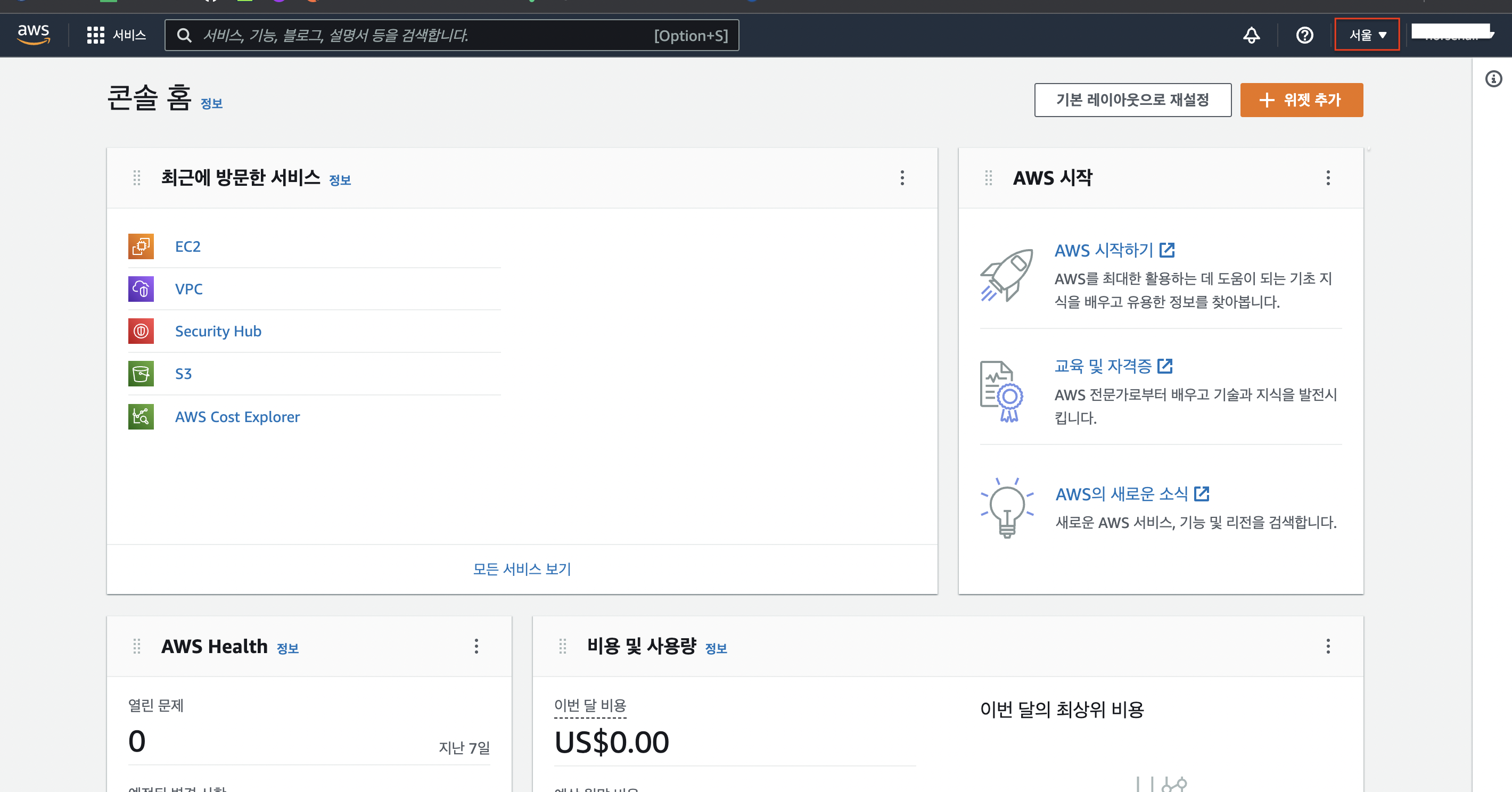The height and width of the screenshot is (792, 1512).
Task: Open options menu for 최근에 방문한 서비스 widget
Action: point(902,178)
